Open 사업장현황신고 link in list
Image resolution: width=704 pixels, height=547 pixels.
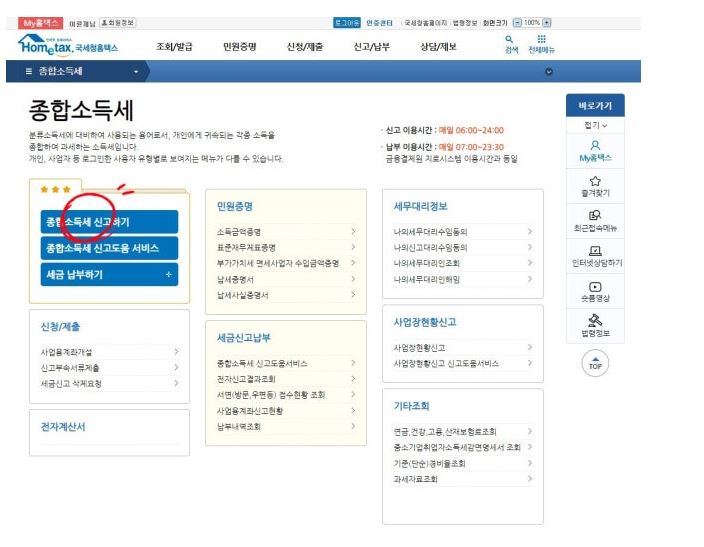pyautogui.click(x=419, y=348)
